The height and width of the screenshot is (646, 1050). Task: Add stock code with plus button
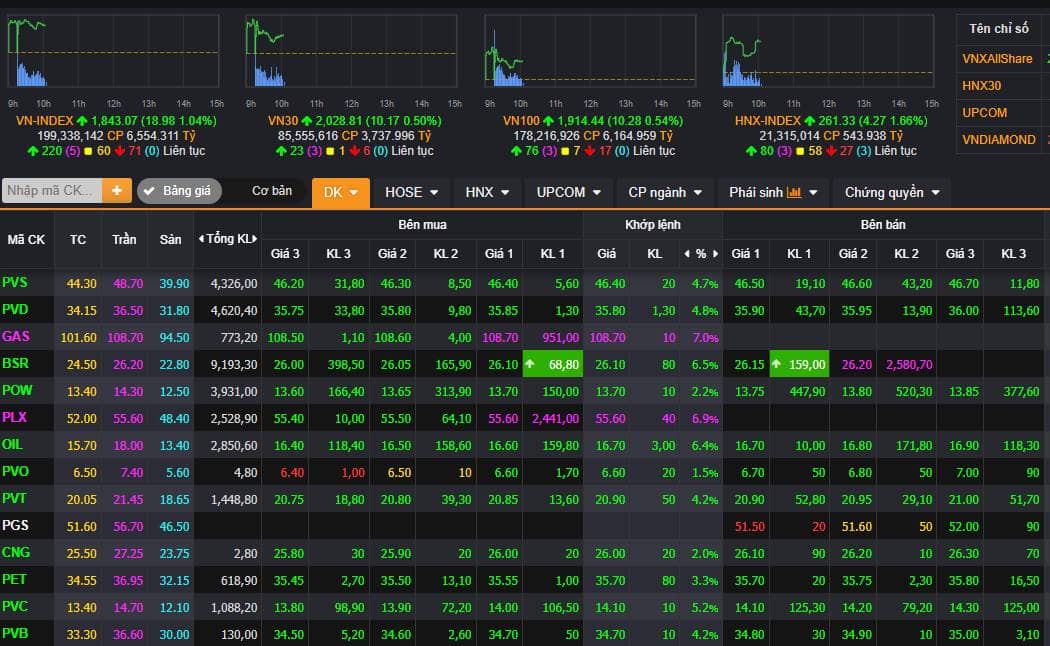tap(117, 191)
